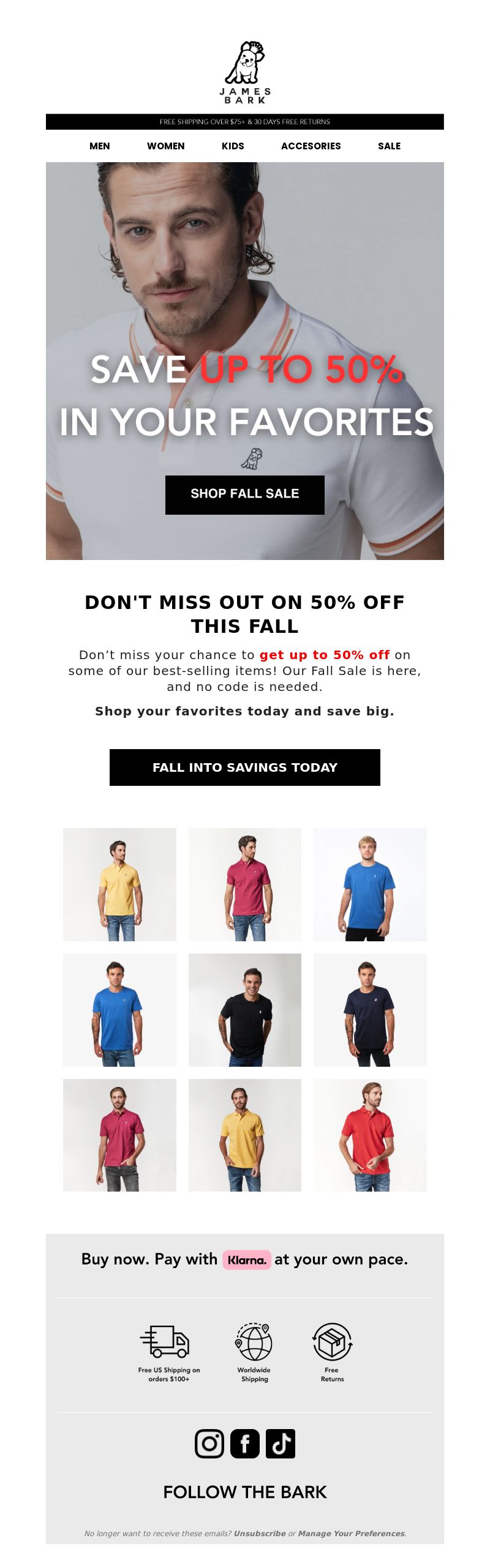The height and width of the screenshot is (1568, 490).
Task: Click the SHOP FALL SALE button
Action: tap(245, 495)
